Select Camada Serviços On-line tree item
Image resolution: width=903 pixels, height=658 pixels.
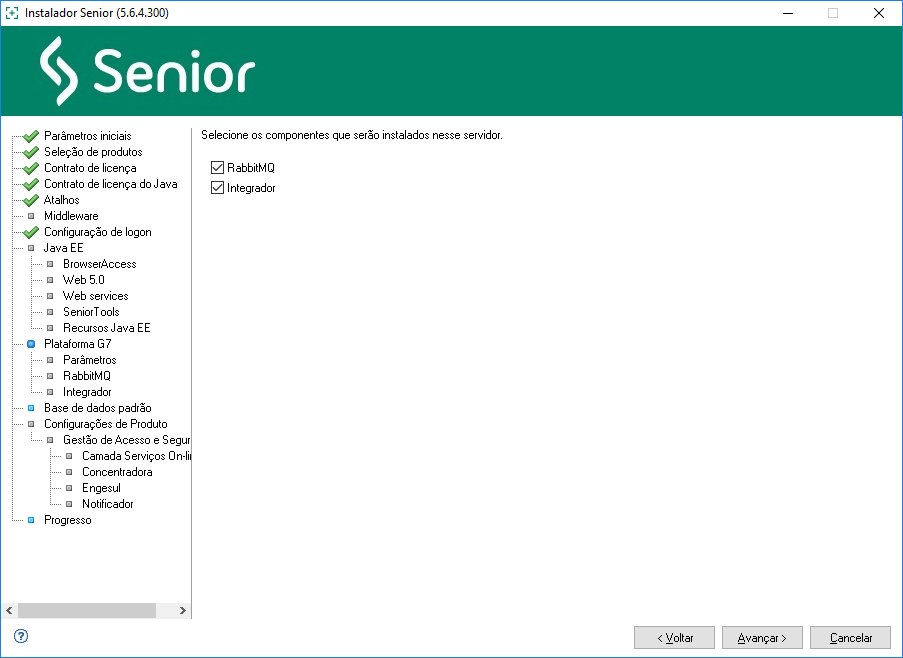(x=136, y=456)
